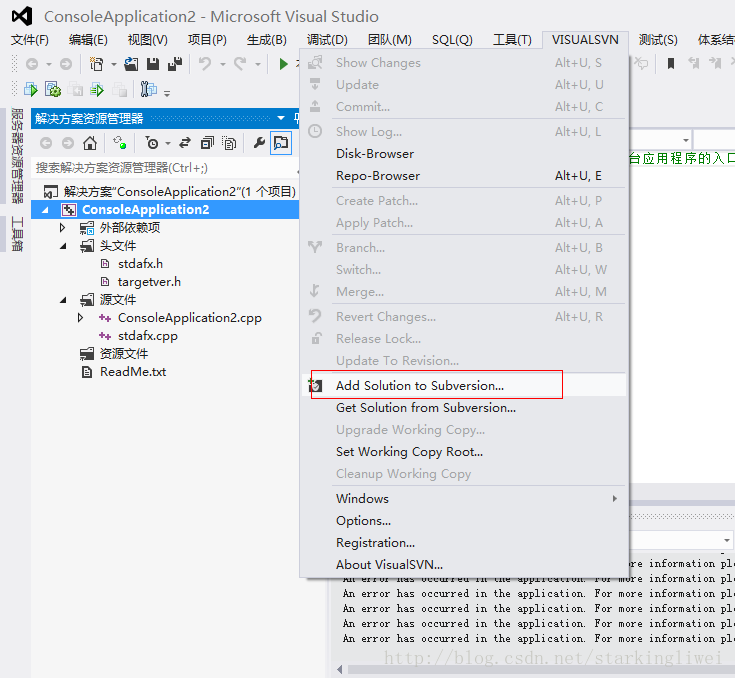Screen dimensions: 735x678
Task: Select the 资源文件 folder
Action: coord(124,354)
